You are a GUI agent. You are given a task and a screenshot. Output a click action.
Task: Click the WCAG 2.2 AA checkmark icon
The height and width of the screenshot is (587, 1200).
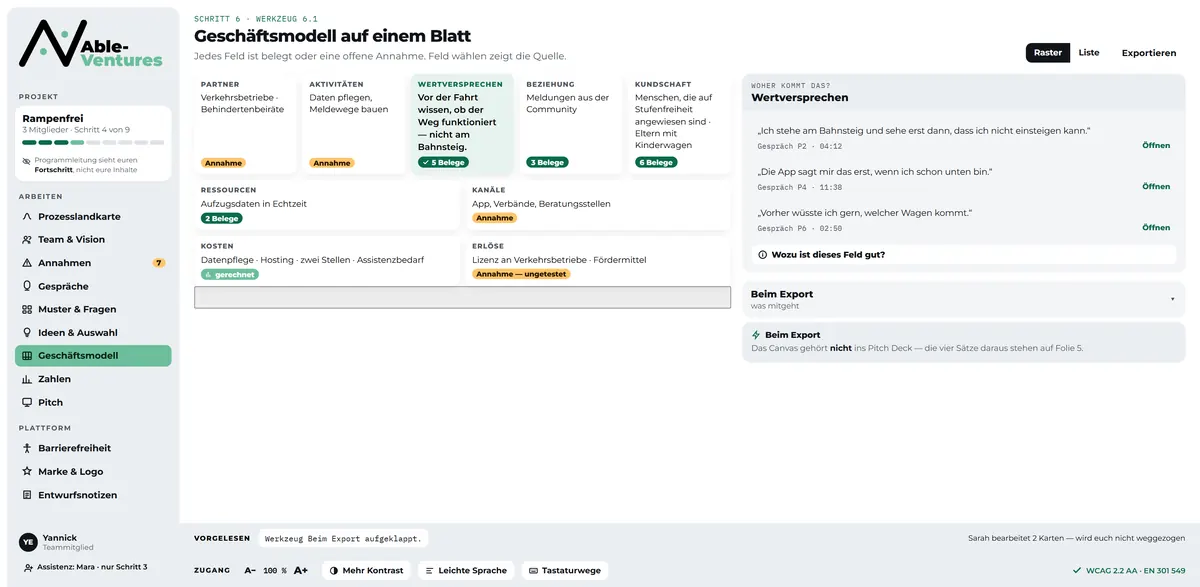click(x=1077, y=570)
